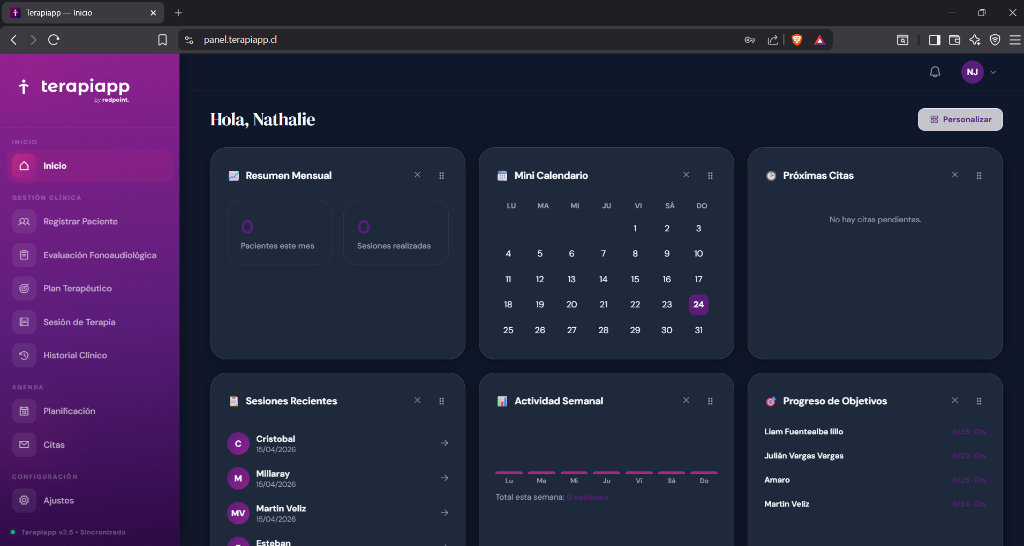Open Sesión de Terapia section
Viewport: 1024px width, 546px height.
pos(92,322)
